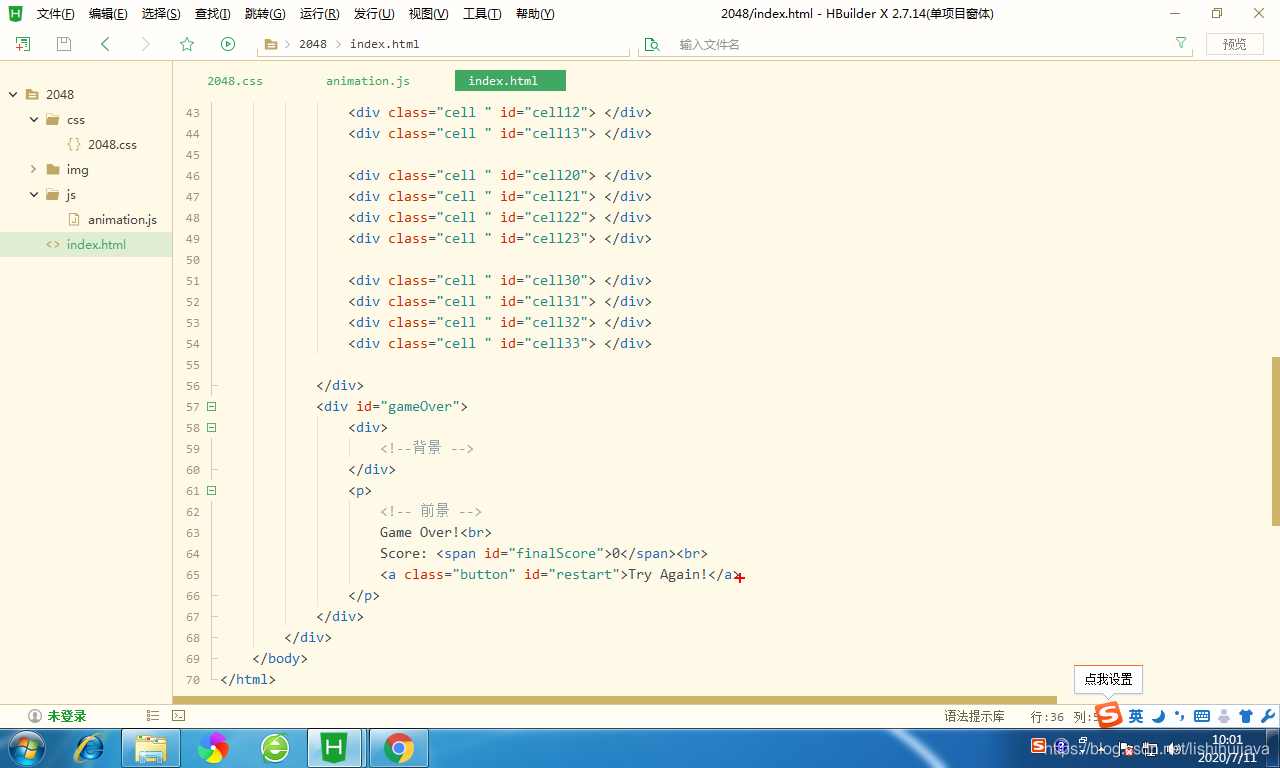Click the 2048 breadcrumb segment

click(x=313, y=44)
